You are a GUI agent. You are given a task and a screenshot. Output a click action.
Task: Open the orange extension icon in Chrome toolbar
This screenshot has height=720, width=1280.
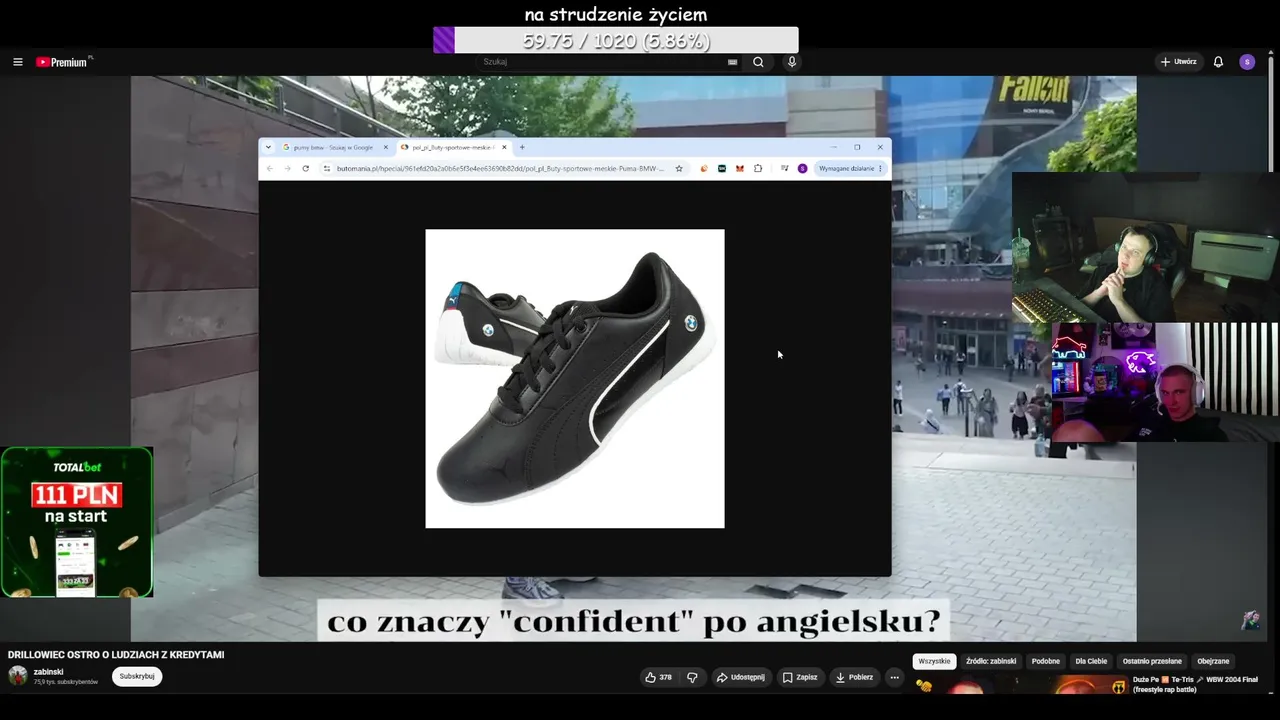click(704, 168)
